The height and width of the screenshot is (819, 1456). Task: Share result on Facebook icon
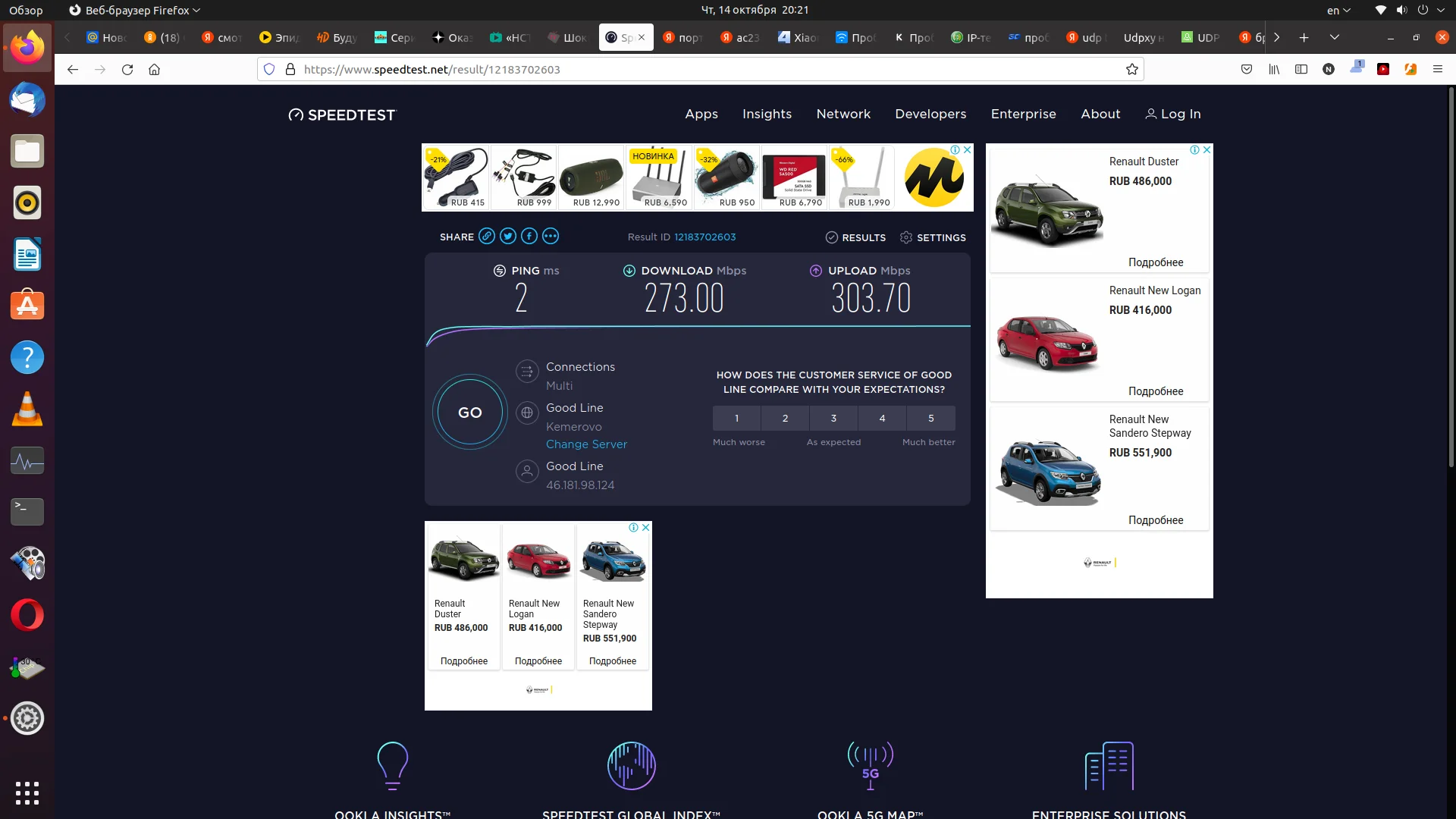click(529, 237)
